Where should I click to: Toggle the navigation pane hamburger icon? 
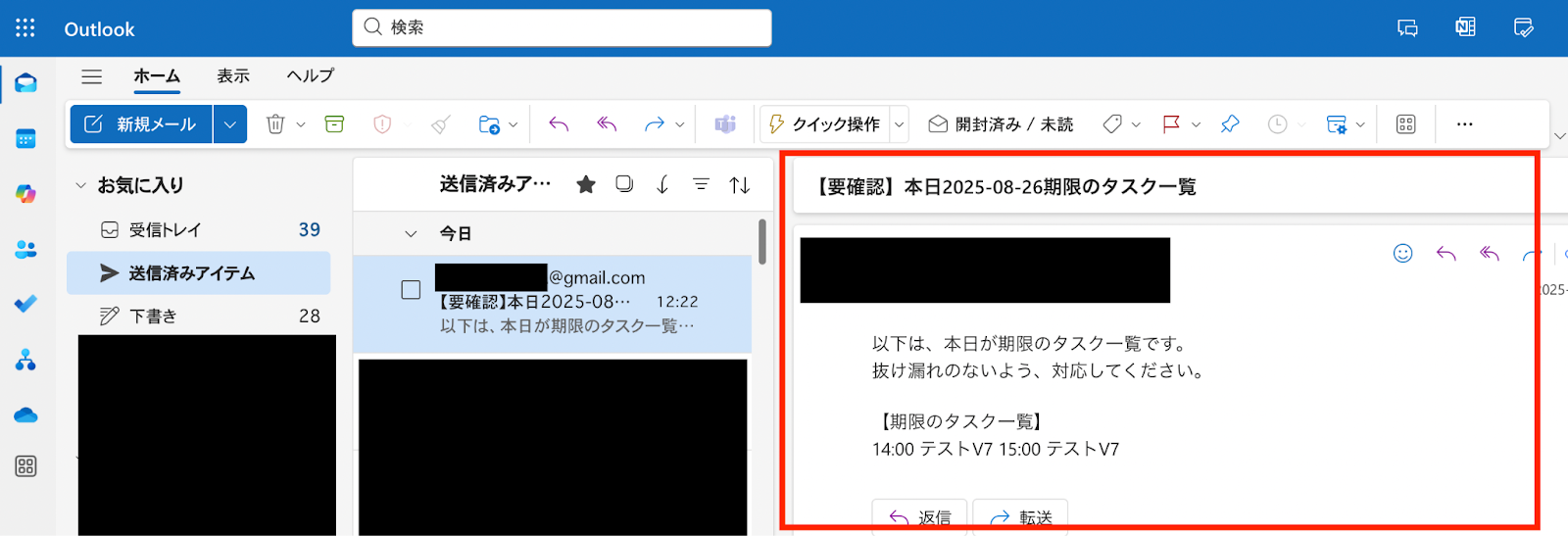(x=91, y=76)
